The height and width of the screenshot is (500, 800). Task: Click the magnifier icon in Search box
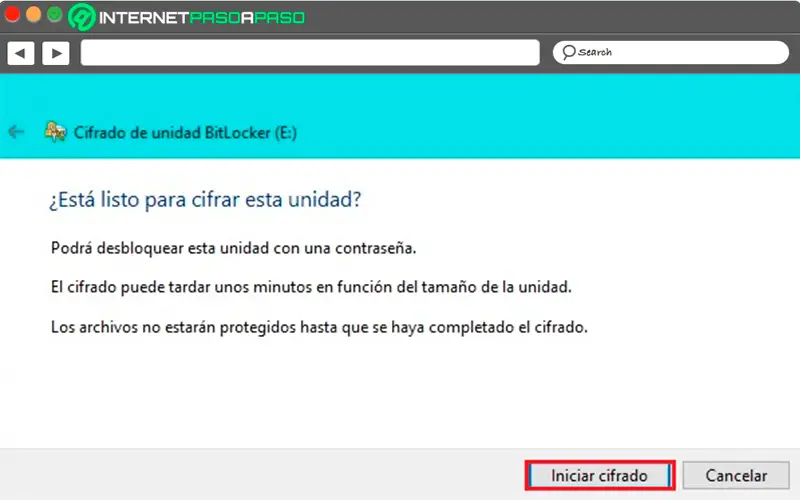tap(568, 52)
